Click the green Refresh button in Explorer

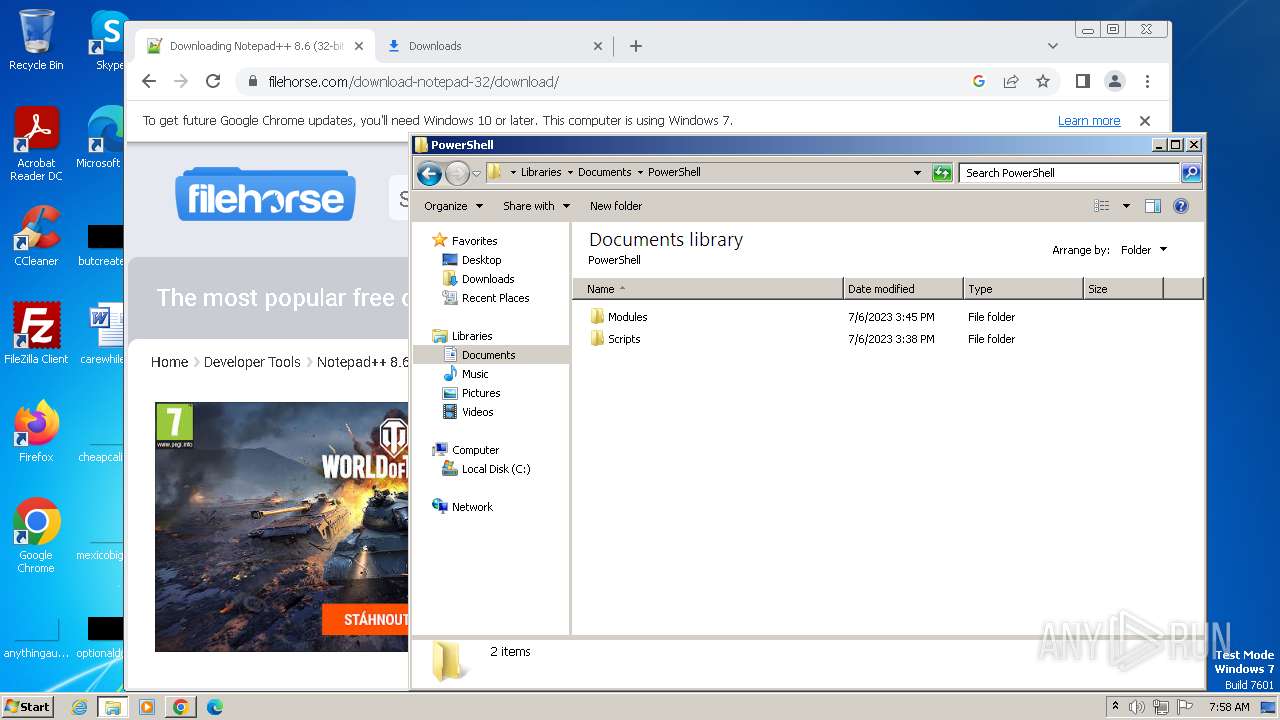[x=942, y=173]
